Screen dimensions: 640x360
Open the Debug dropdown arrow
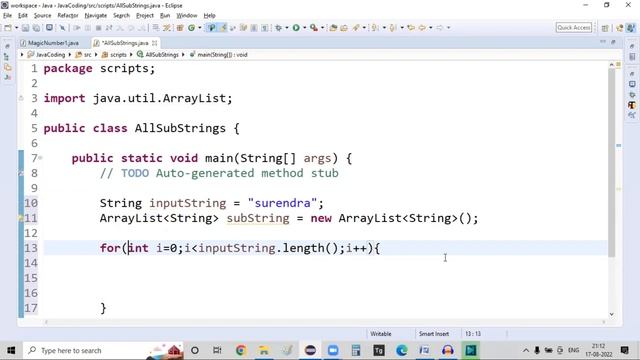click(287, 28)
